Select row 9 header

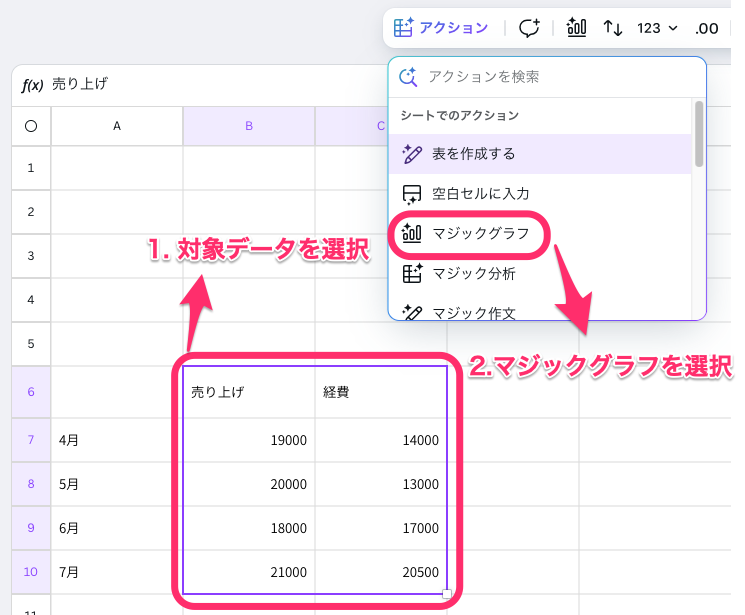coord(31,528)
